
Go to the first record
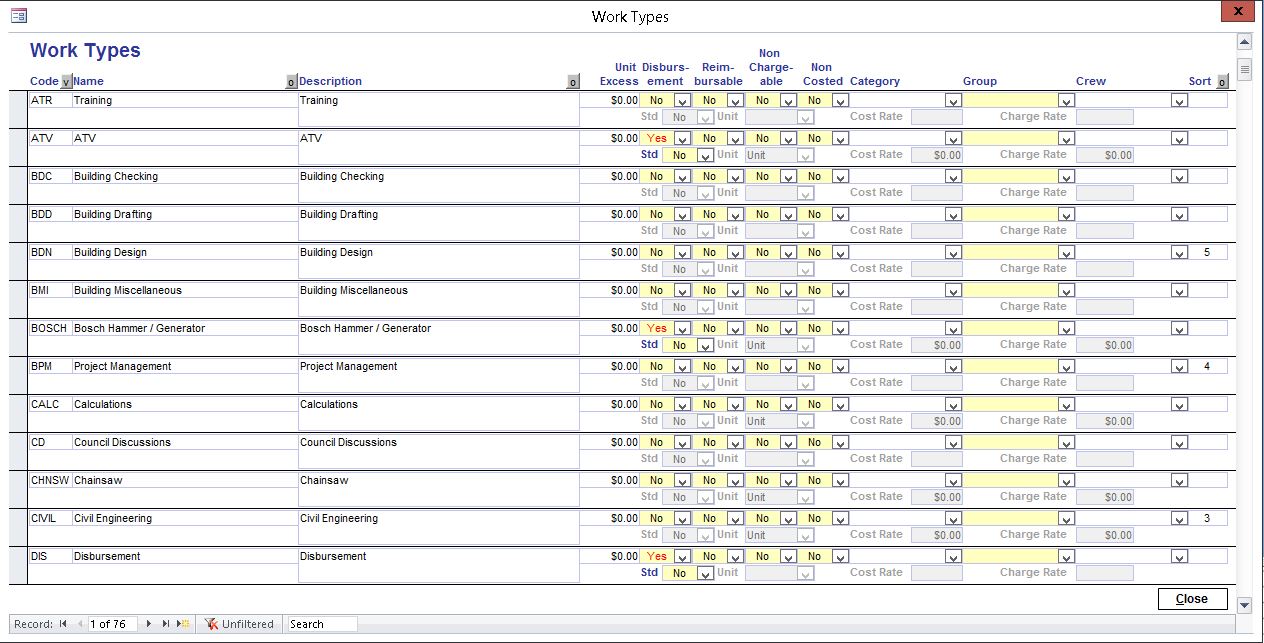63,624
